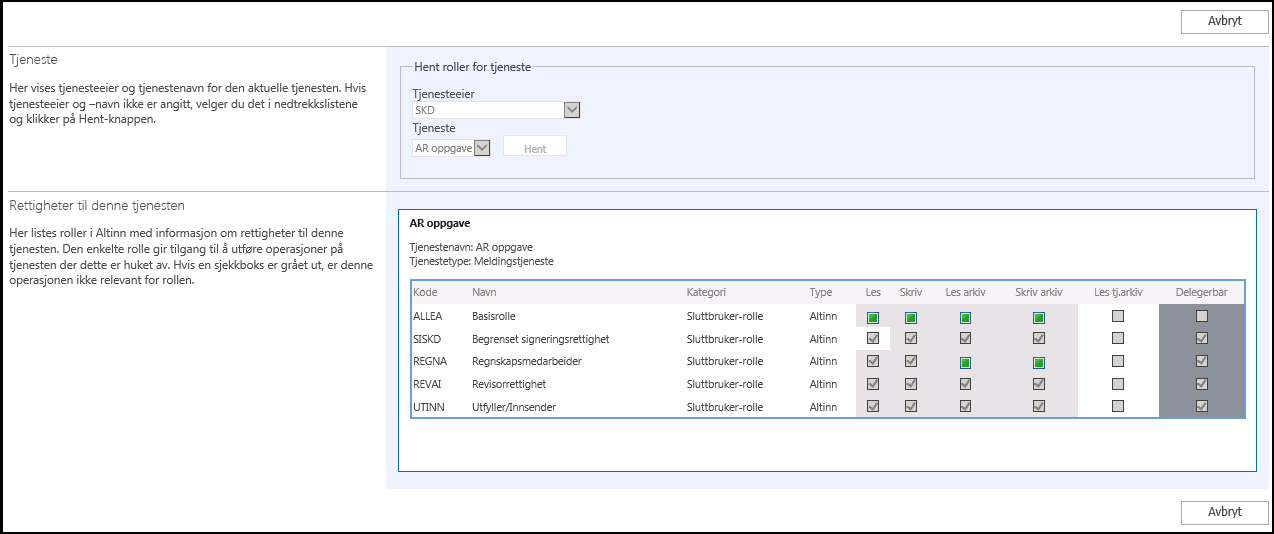The height and width of the screenshot is (534, 1274).
Task: Check Delegerbar box for ALLEA Basisrolle
Action: click(1202, 316)
